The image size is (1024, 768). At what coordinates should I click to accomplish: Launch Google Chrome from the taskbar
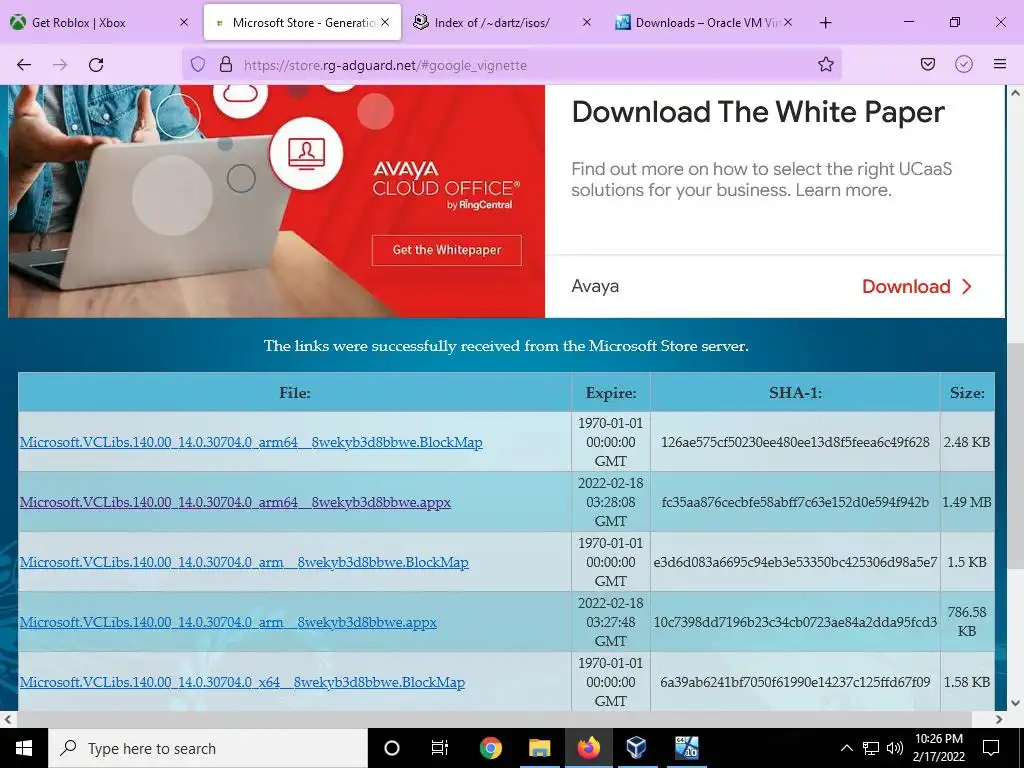[490, 748]
